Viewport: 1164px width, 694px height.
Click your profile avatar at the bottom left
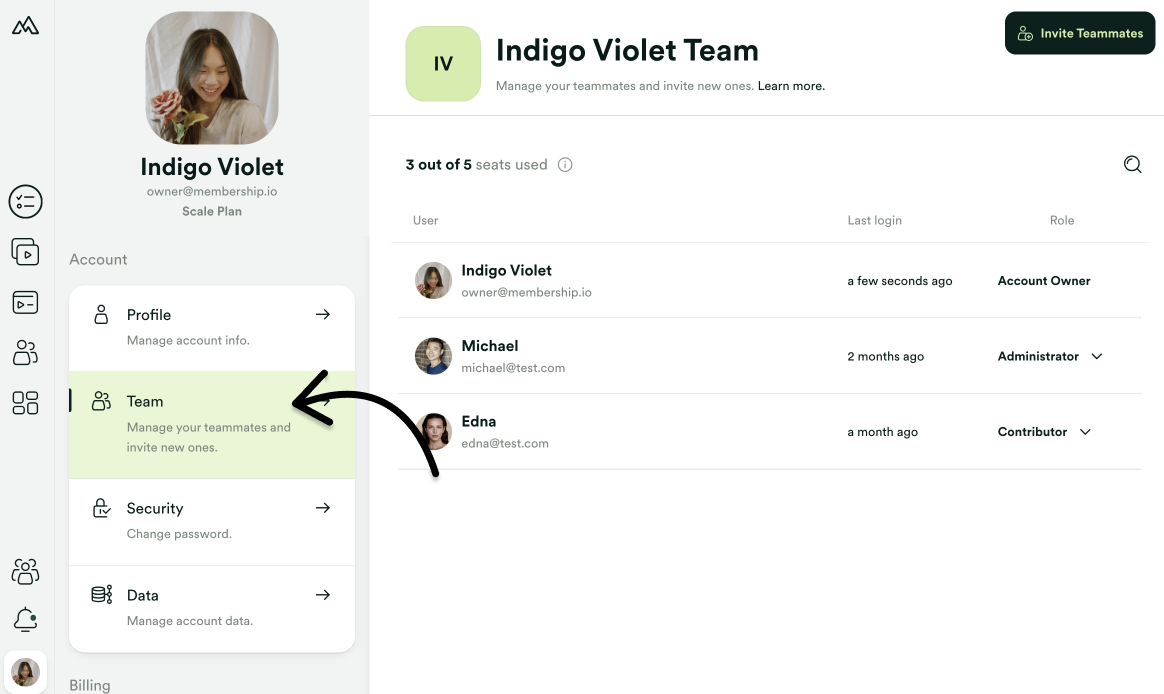pyautogui.click(x=25, y=671)
